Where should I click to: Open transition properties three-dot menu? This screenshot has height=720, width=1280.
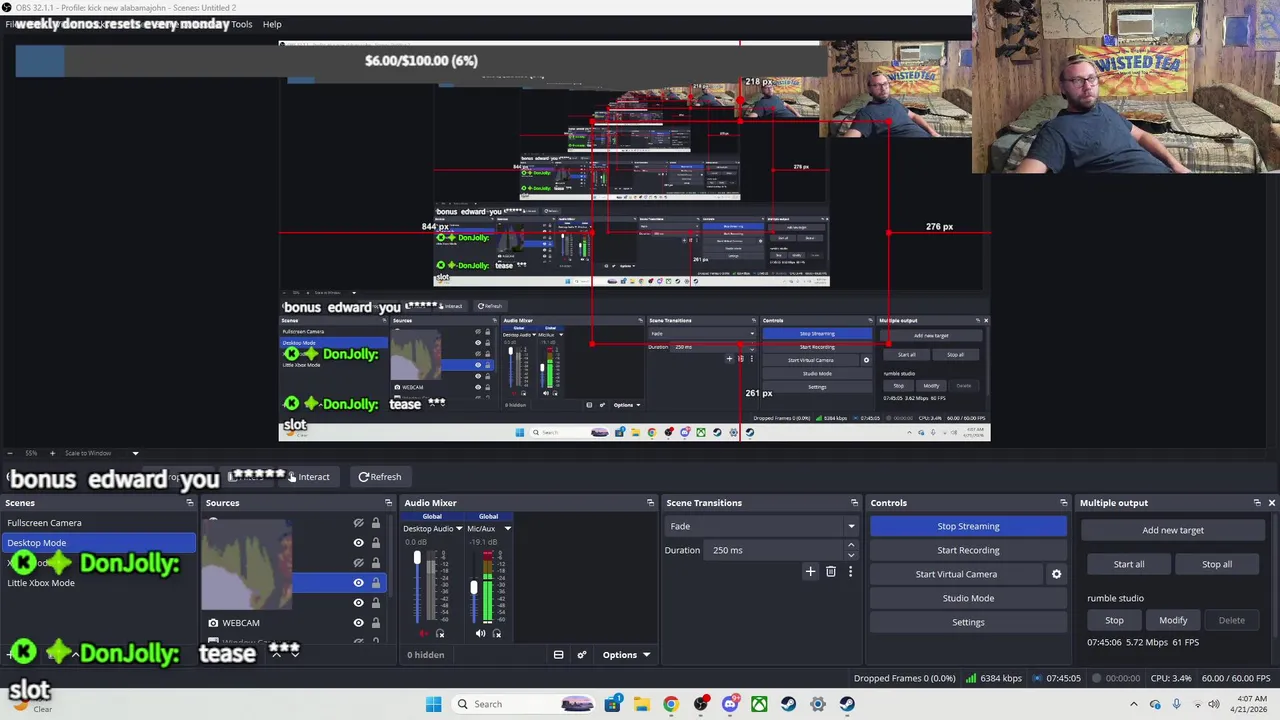pos(850,572)
